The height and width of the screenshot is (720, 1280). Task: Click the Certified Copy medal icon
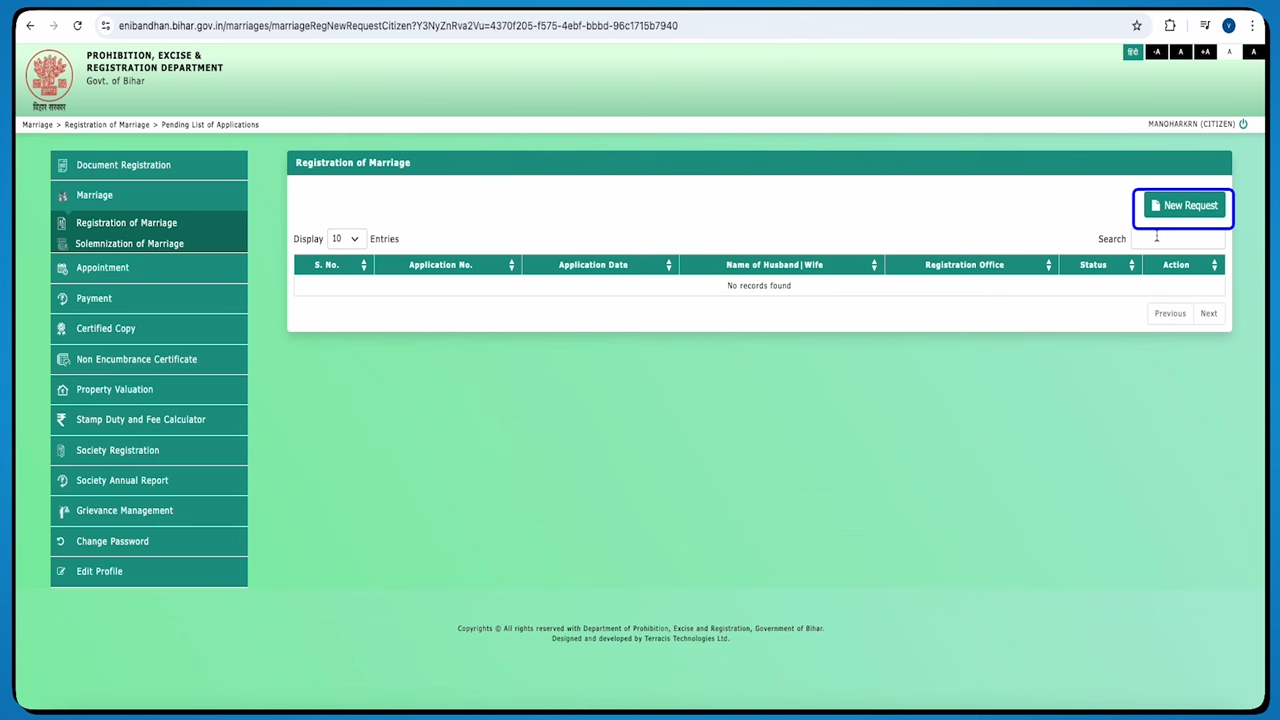pos(63,328)
